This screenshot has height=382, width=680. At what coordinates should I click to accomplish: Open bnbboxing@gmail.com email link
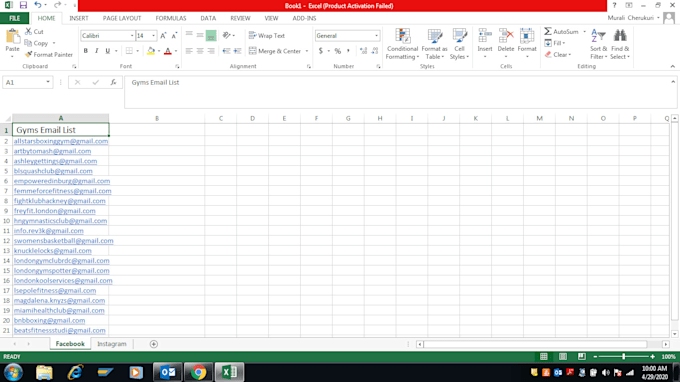(49, 320)
